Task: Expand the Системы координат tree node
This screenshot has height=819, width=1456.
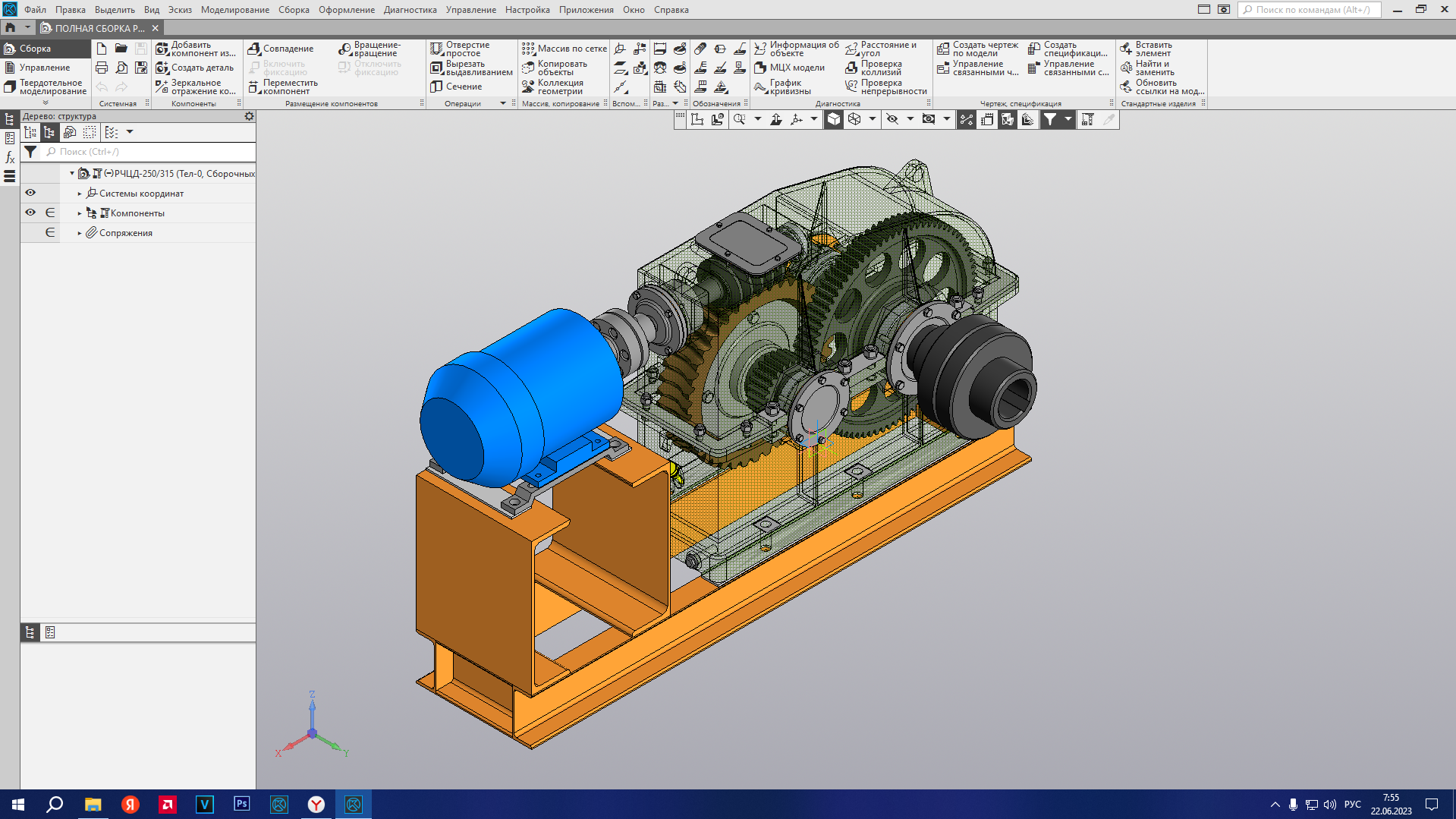Action: (80, 194)
